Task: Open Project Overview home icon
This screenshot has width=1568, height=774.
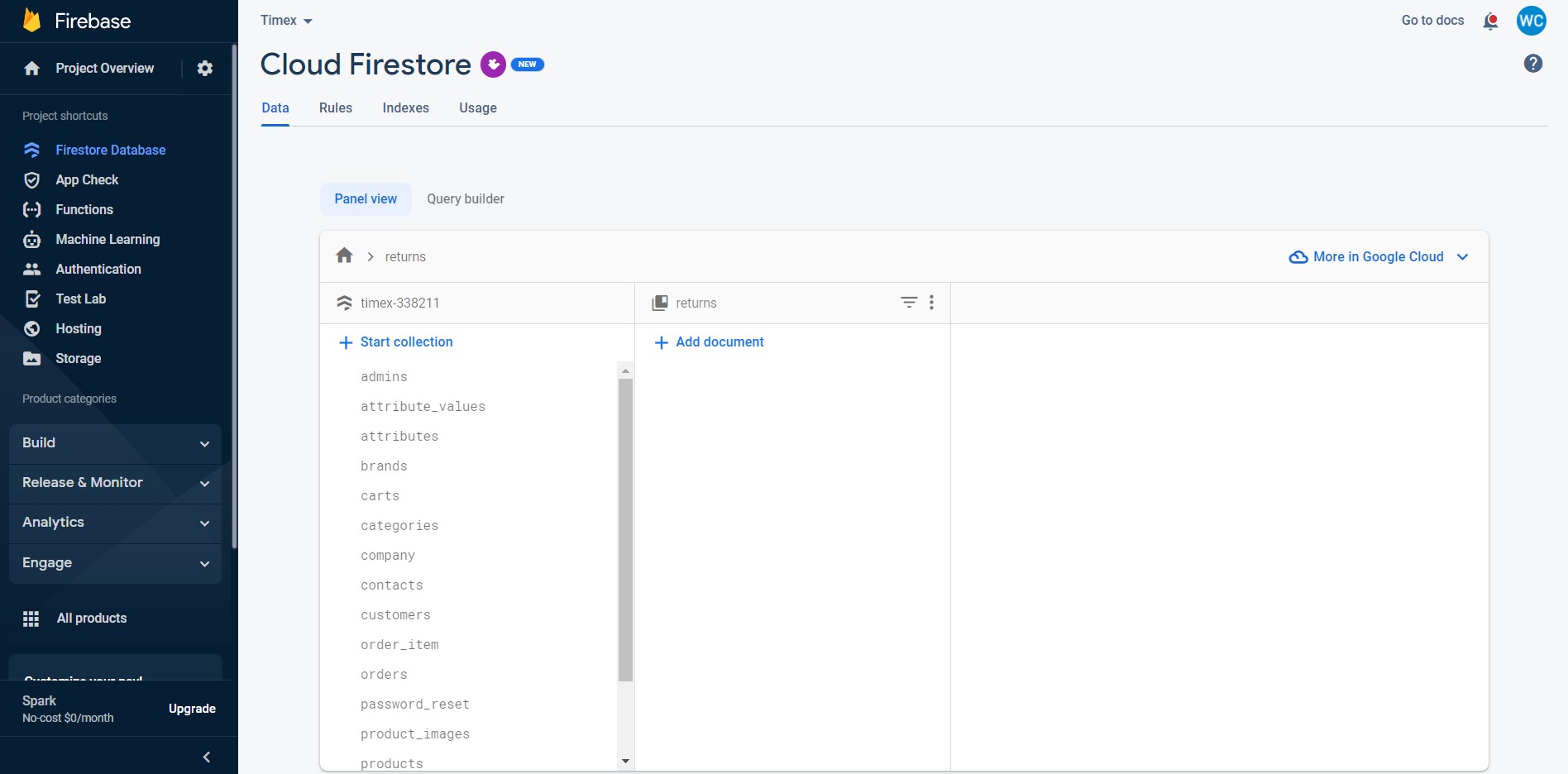Action: (32, 69)
